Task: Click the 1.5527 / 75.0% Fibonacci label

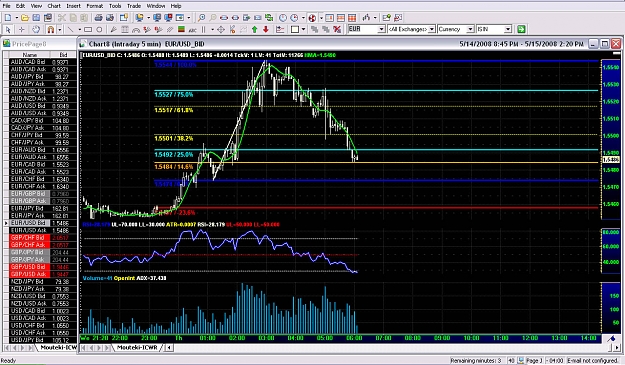Action: pyautogui.click(x=174, y=95)
